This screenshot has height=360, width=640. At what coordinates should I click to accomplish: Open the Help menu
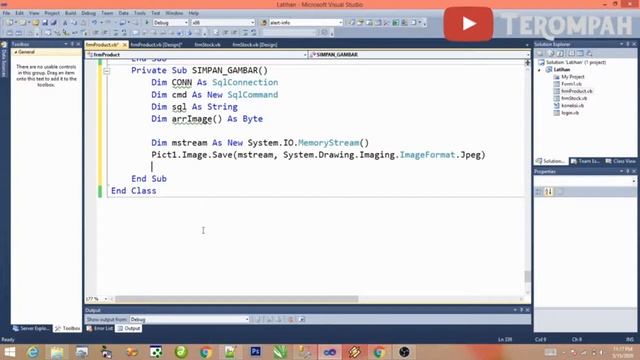(x=193, y=13)
